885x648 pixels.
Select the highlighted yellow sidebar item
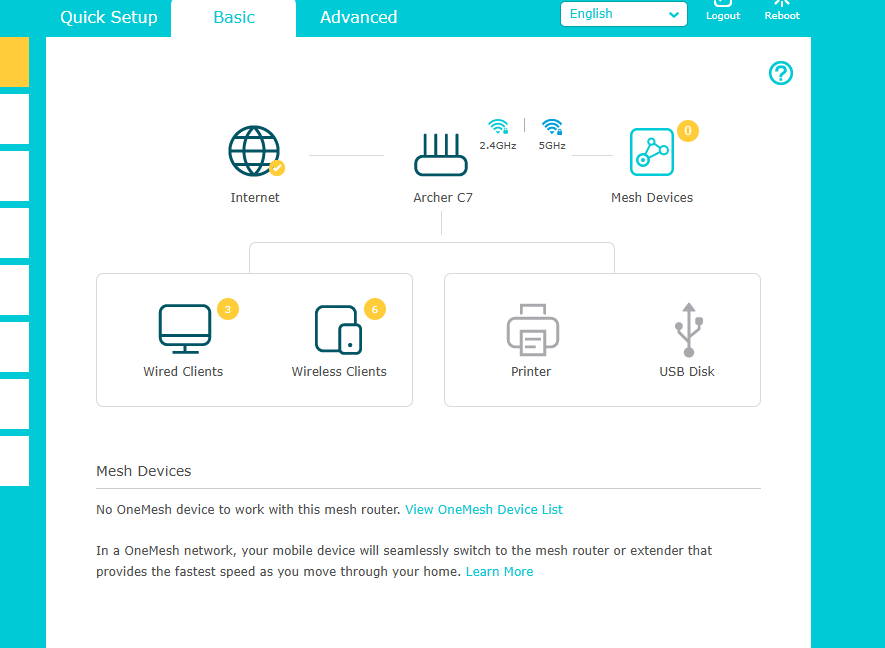[x=14, y=62]
